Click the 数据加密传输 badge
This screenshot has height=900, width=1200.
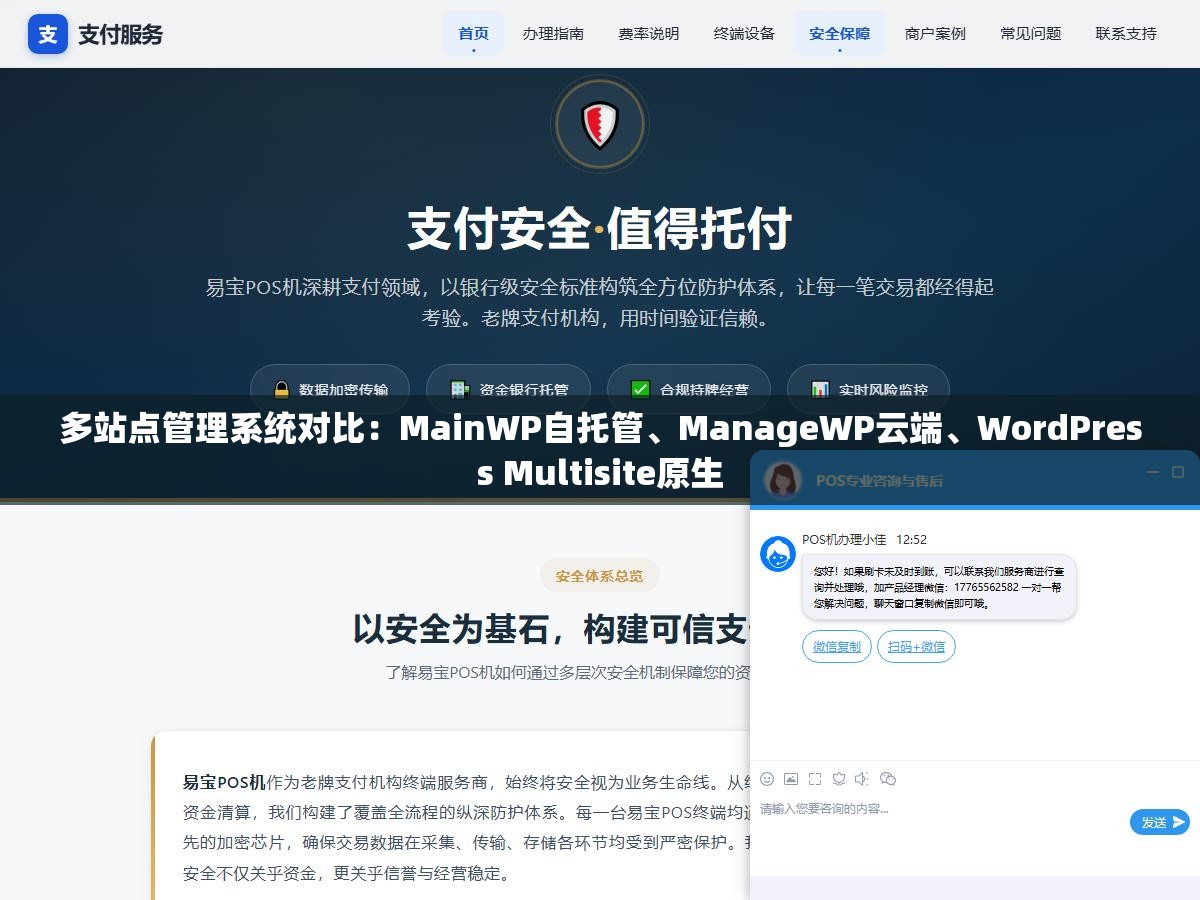point(330,389)
